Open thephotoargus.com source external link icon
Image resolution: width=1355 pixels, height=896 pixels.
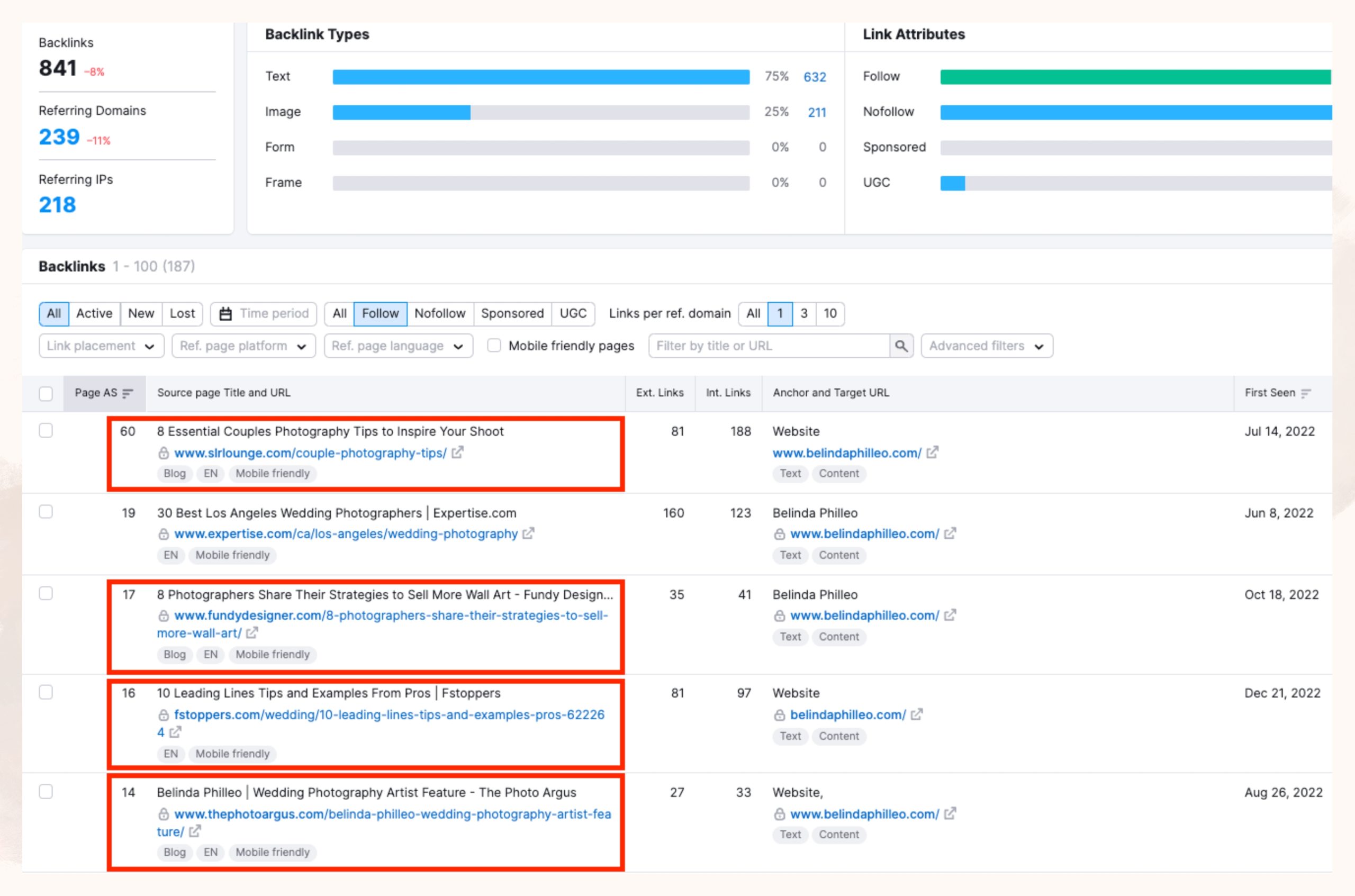click(x=195, y=831)
